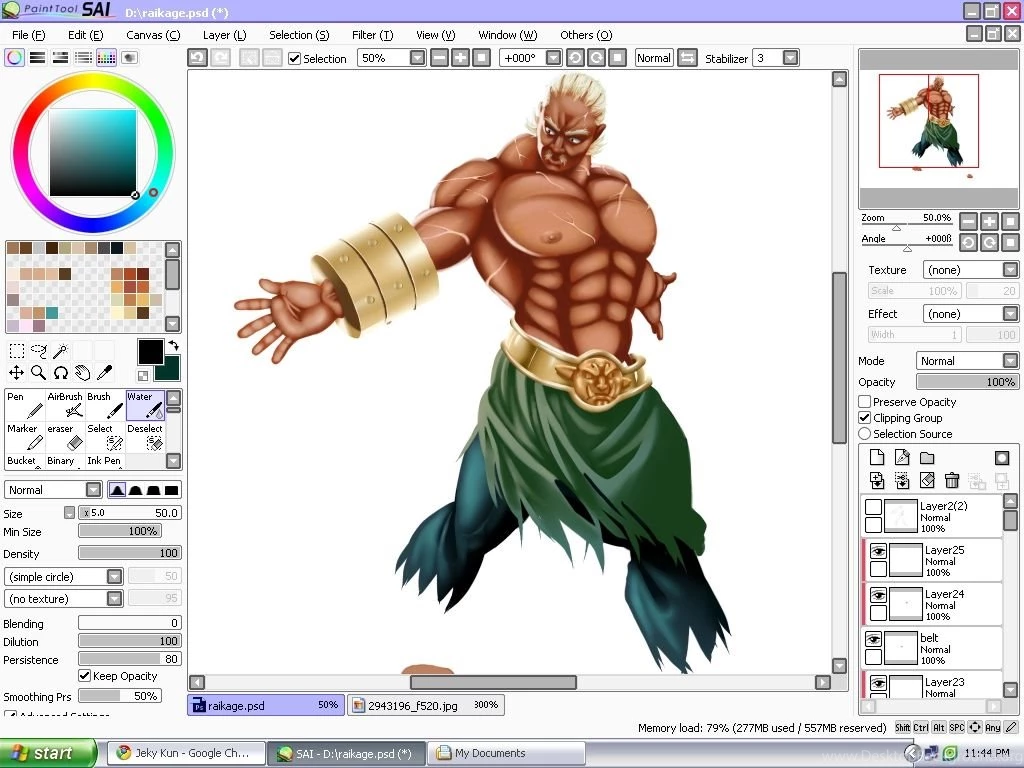Create a new normal layer

click(x=877, y=457)
